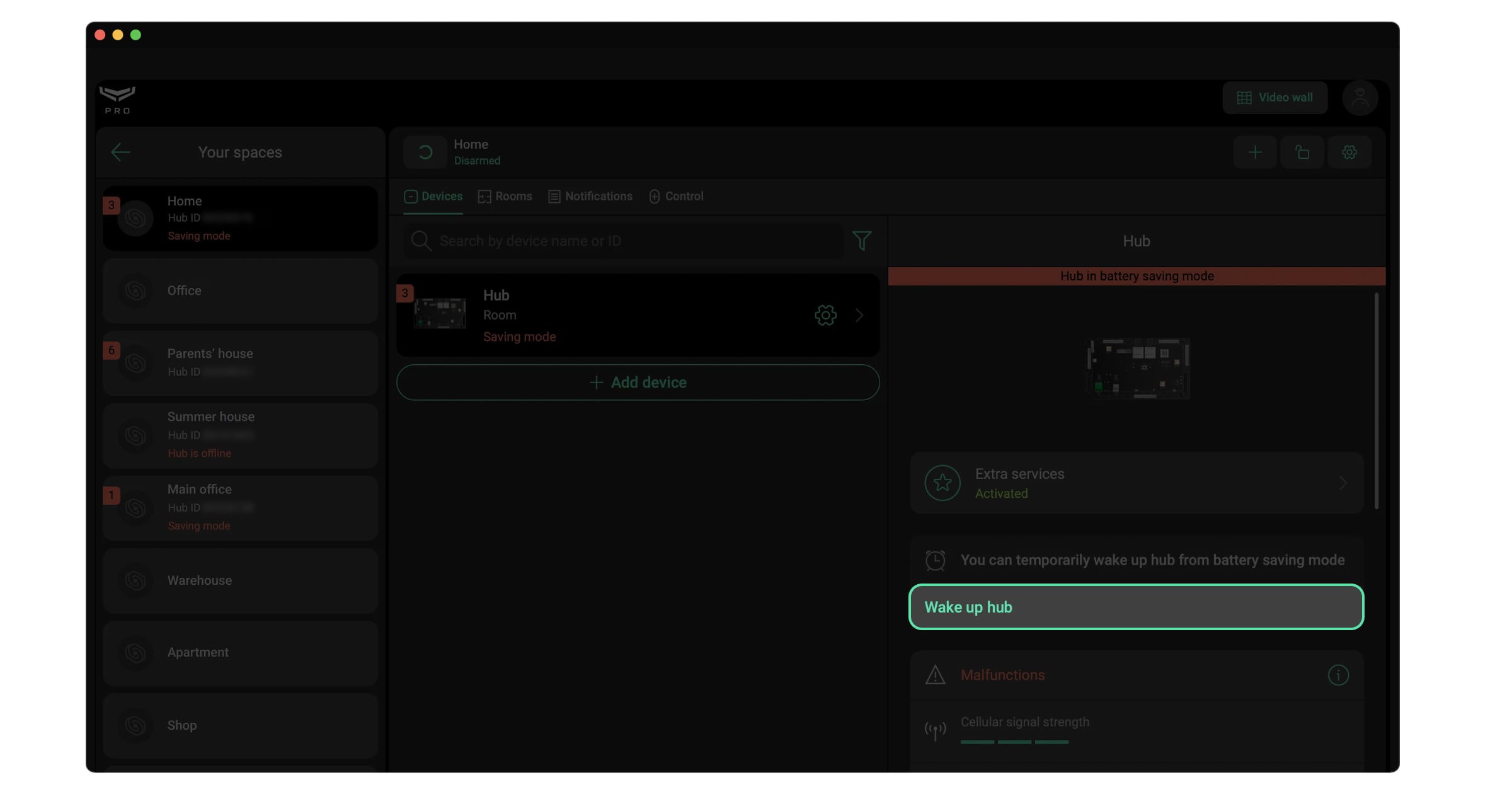Viewport: 1512px width, 794px height.
Task: Click the Summer house hub icon
Action: tap(135, 435)
